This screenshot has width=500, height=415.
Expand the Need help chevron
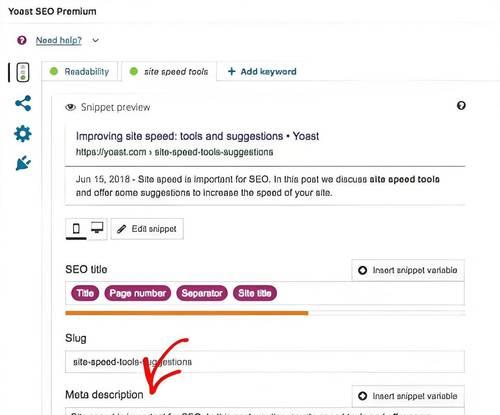click(x=95, y=40)
